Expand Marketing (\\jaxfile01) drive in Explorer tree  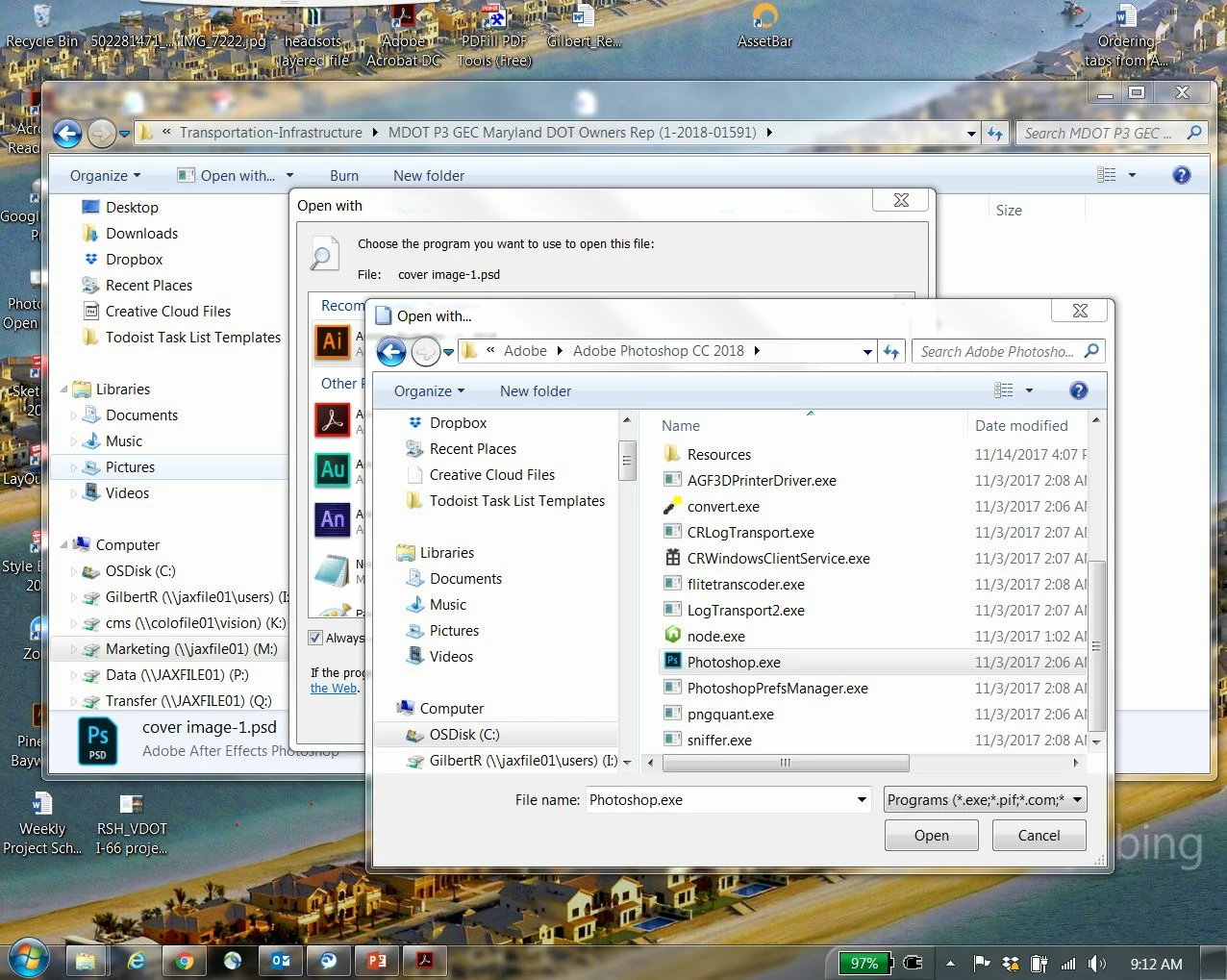[74, 649]
